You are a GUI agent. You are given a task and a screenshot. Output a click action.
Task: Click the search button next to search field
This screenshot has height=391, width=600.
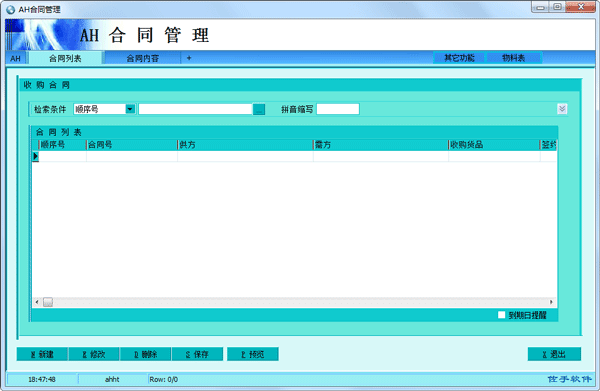[259, 109]
